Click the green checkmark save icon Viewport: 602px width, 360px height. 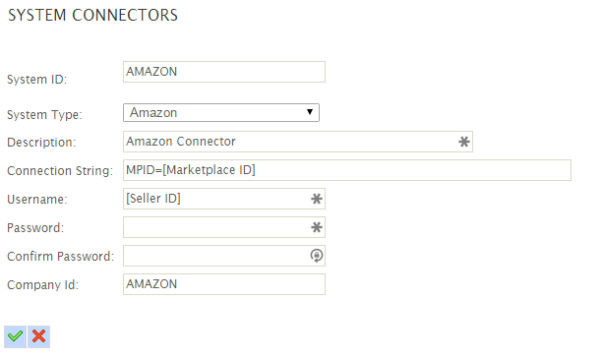coord(15,337)
